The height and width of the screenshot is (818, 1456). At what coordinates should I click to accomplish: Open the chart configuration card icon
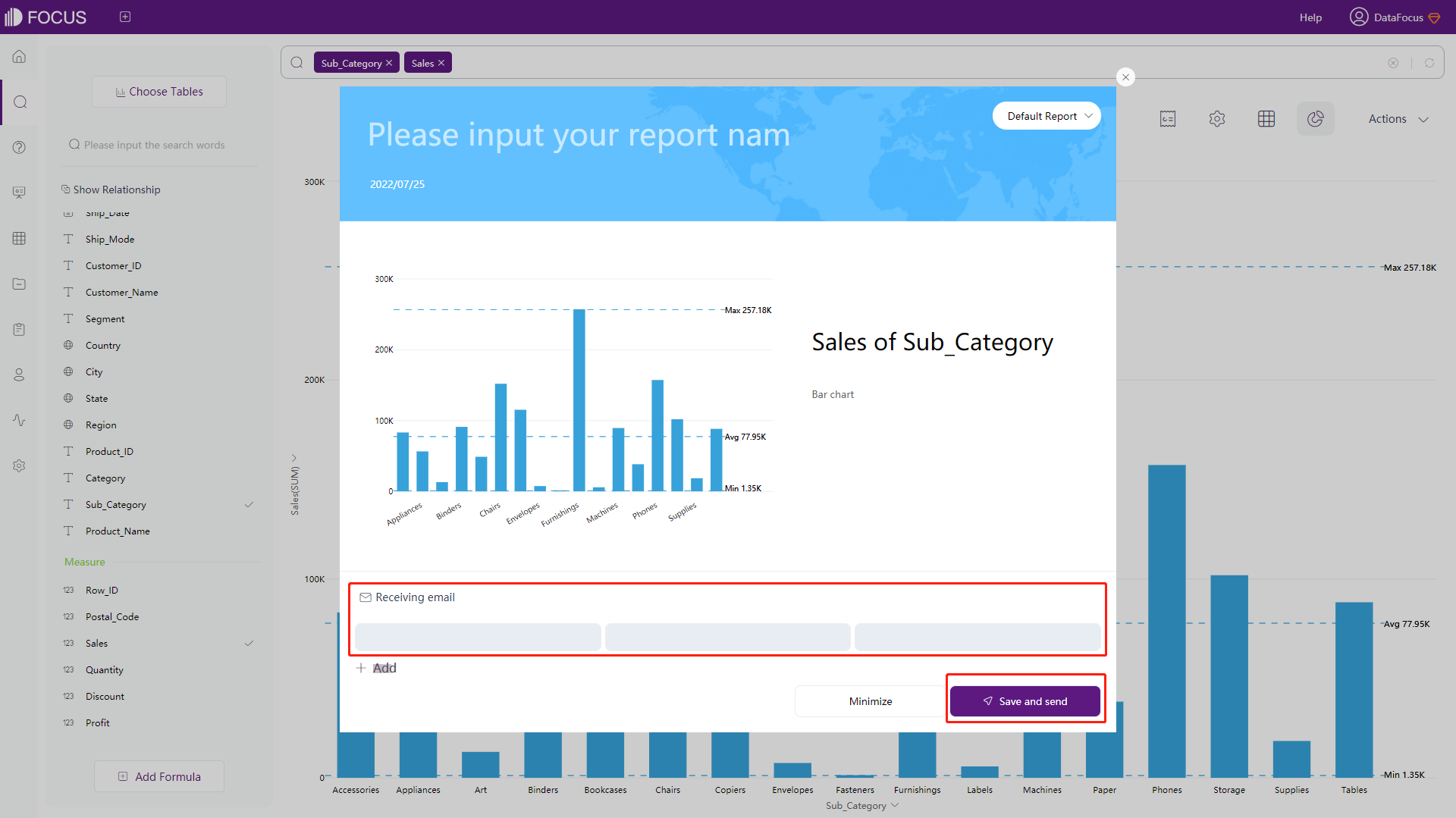click(1168, 119)
